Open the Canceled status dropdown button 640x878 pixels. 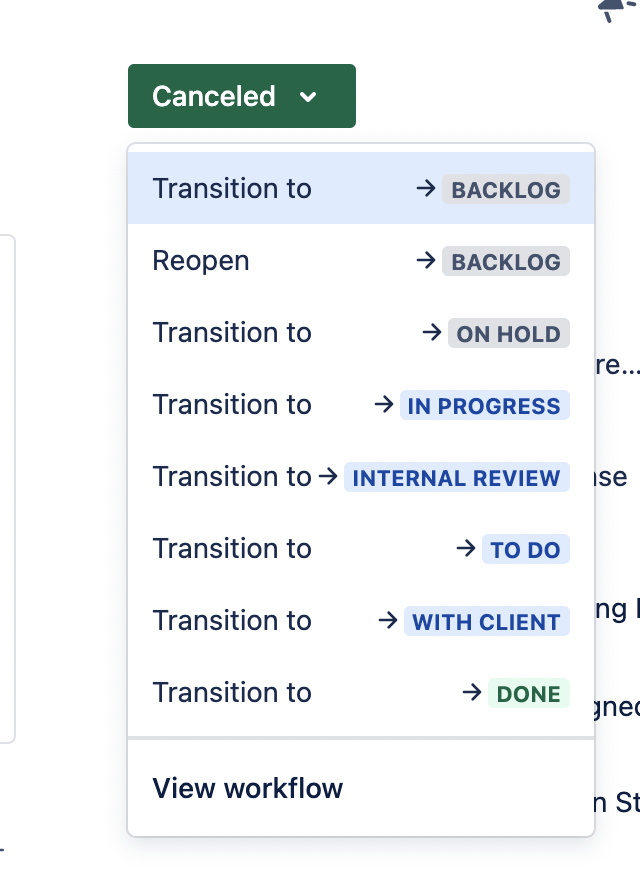coord(242,96)
